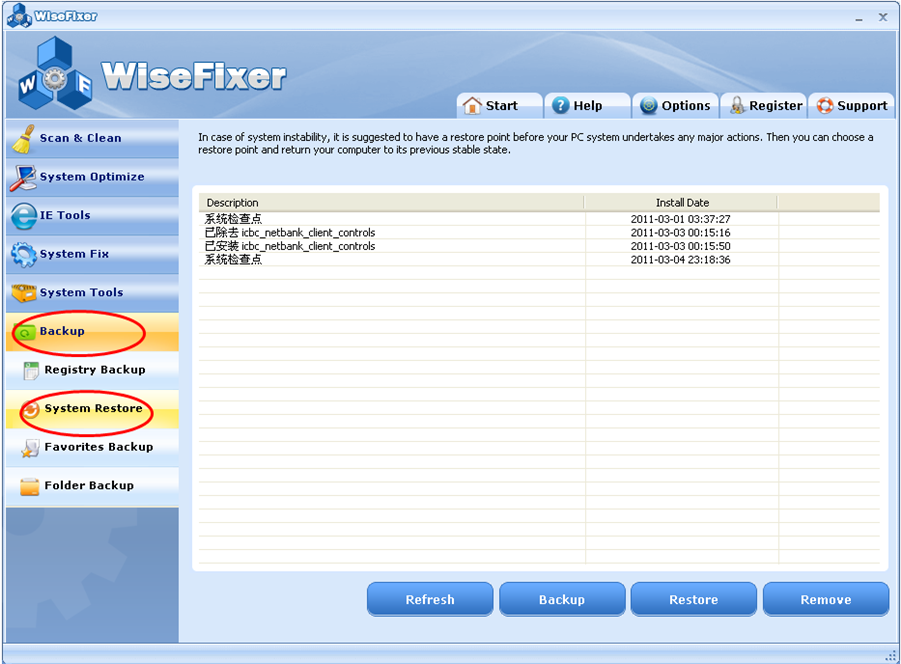Image resolution: width=901 pixels, height=664 pixels.
Task: Select System Optimize in sidebar
Action: point(92,177)
